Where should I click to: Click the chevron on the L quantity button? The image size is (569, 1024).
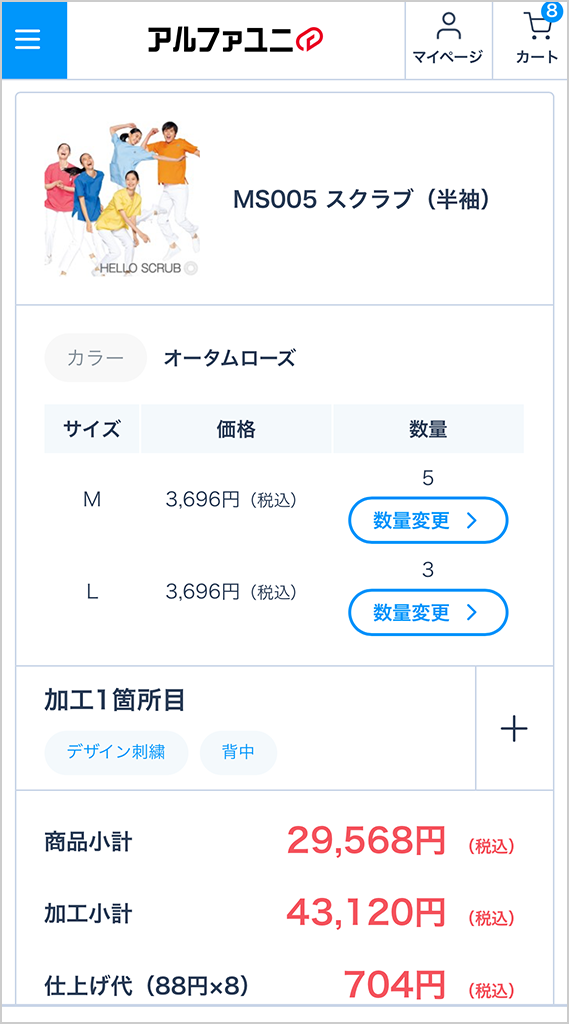click(472, 613)
